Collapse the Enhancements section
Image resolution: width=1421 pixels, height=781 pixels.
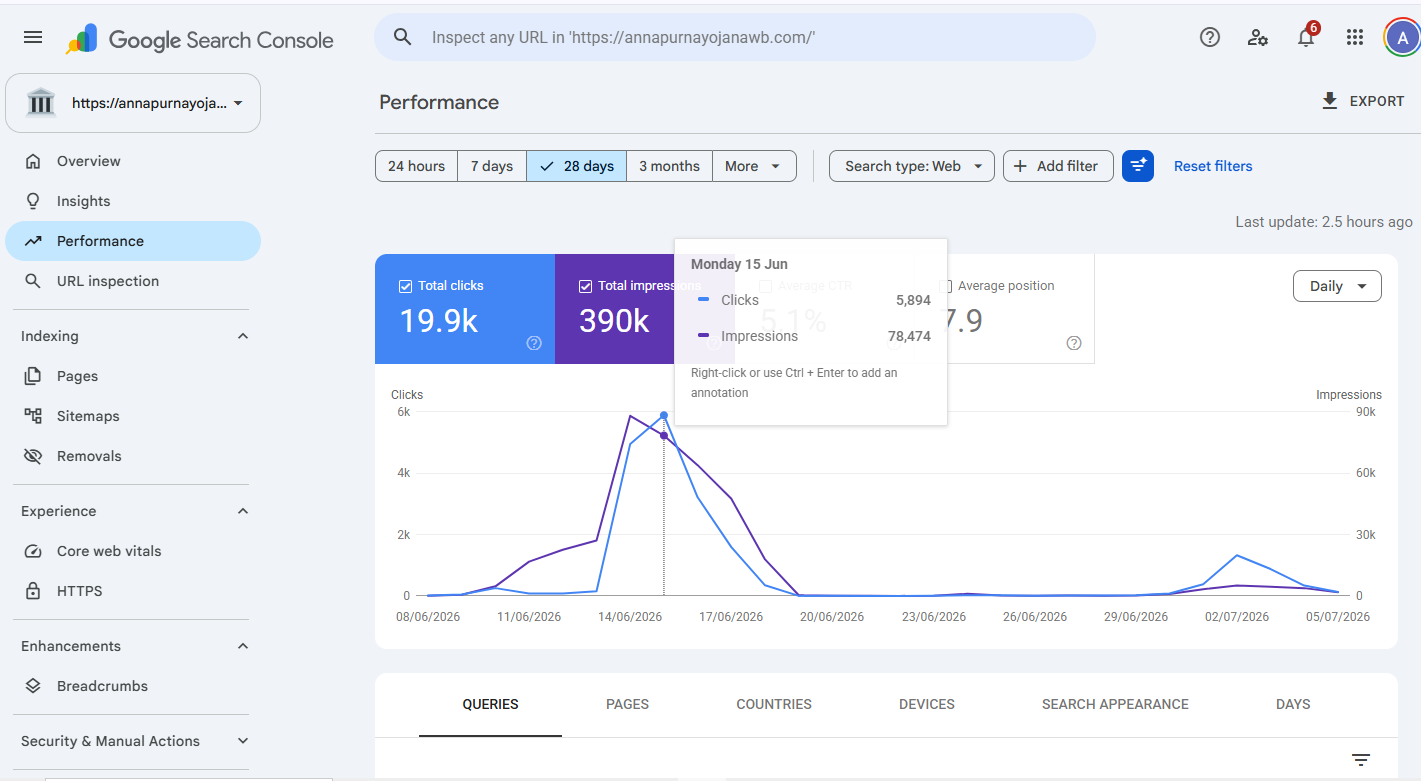tap(242, 646)
